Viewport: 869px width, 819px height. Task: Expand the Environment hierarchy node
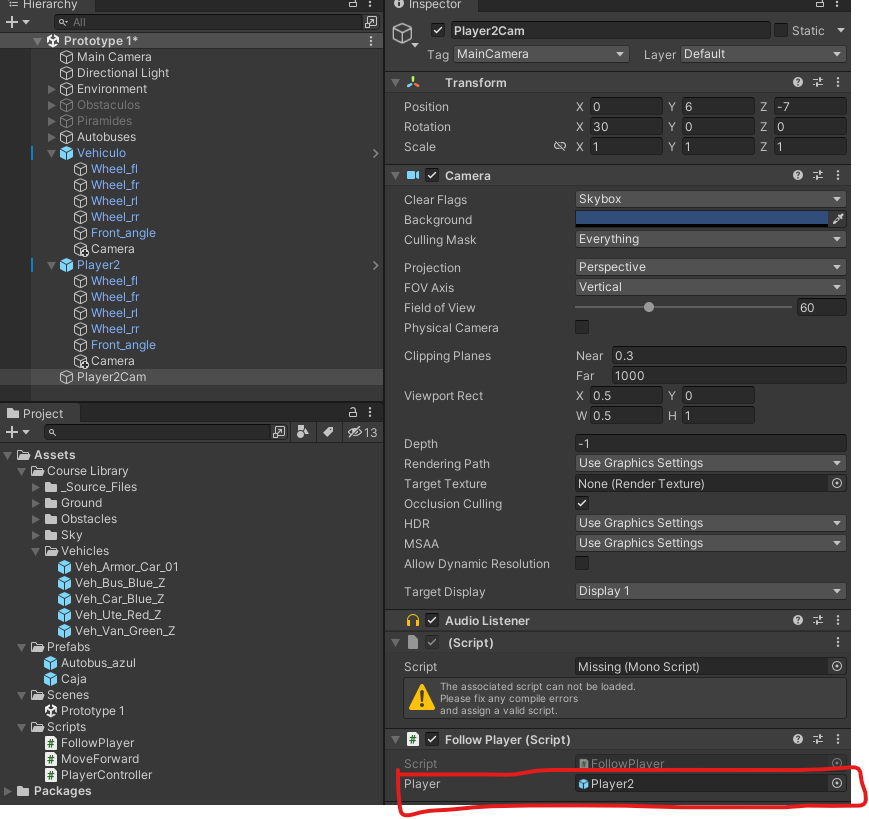coord(52,89)
